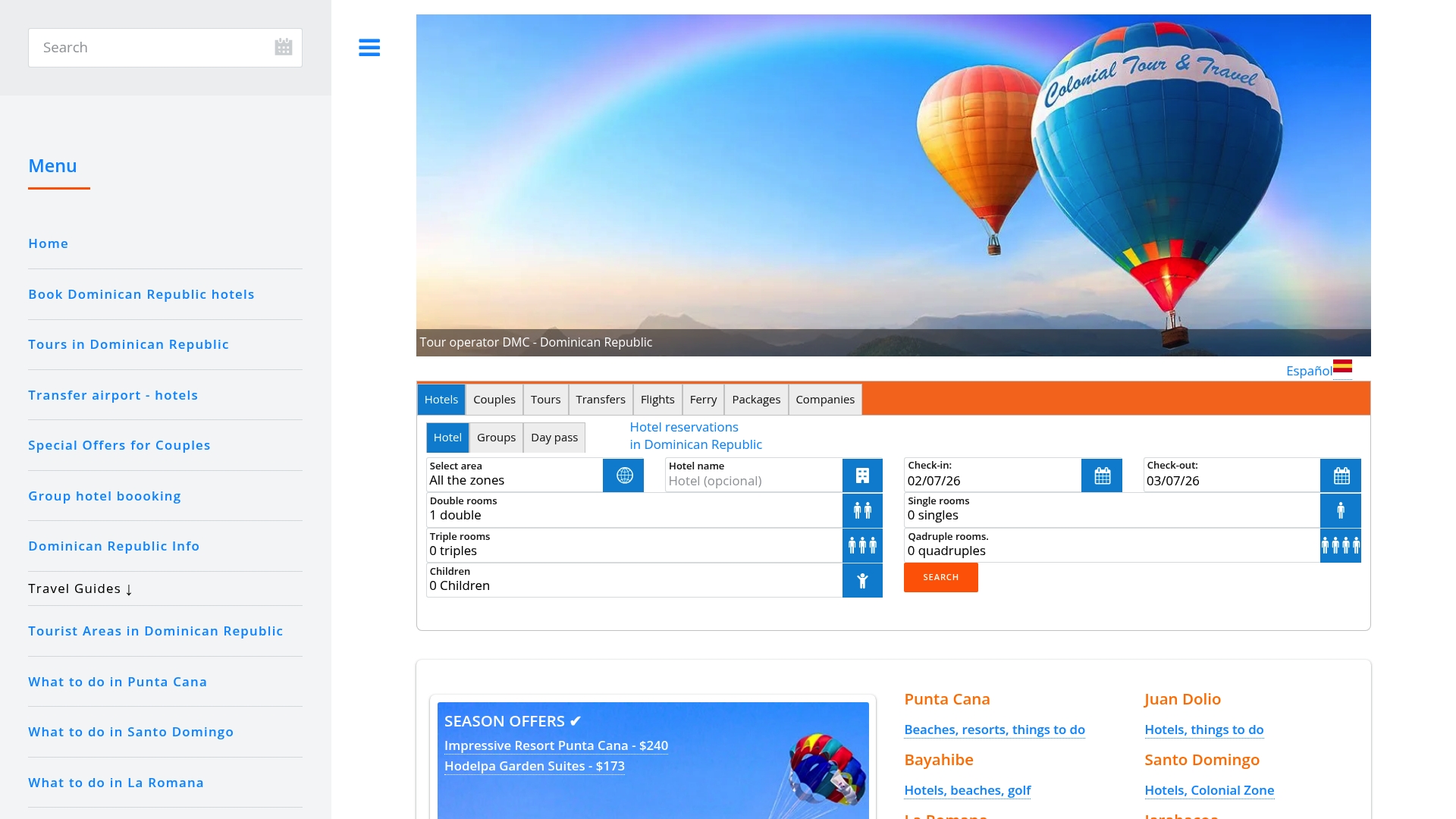This screenshot has height=819, width=1456.
Task: Click the Punta Cana heading
Action: click(946, 699)
